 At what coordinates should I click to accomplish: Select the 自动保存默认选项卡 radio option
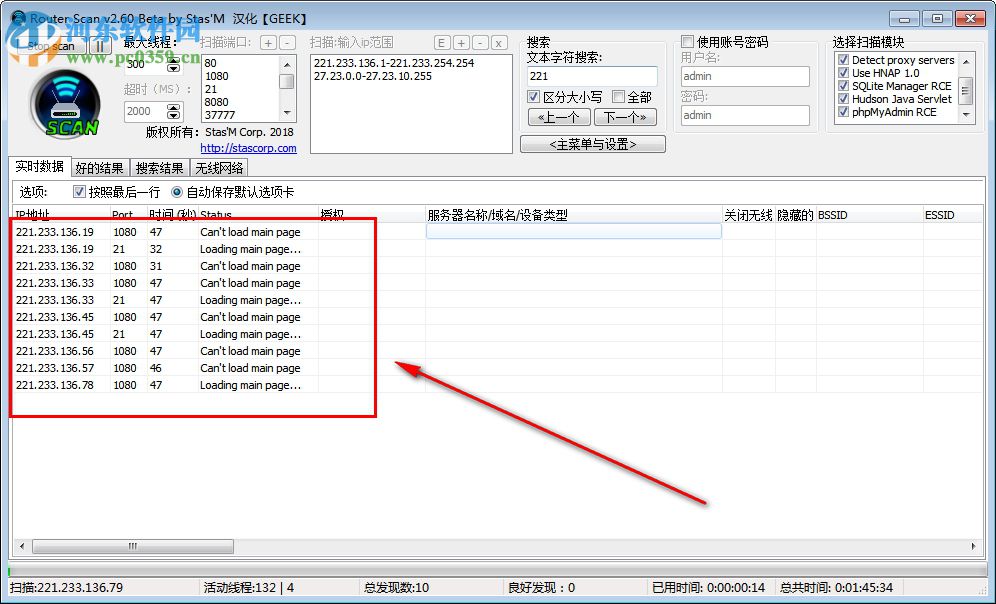(x=175, y=192)
